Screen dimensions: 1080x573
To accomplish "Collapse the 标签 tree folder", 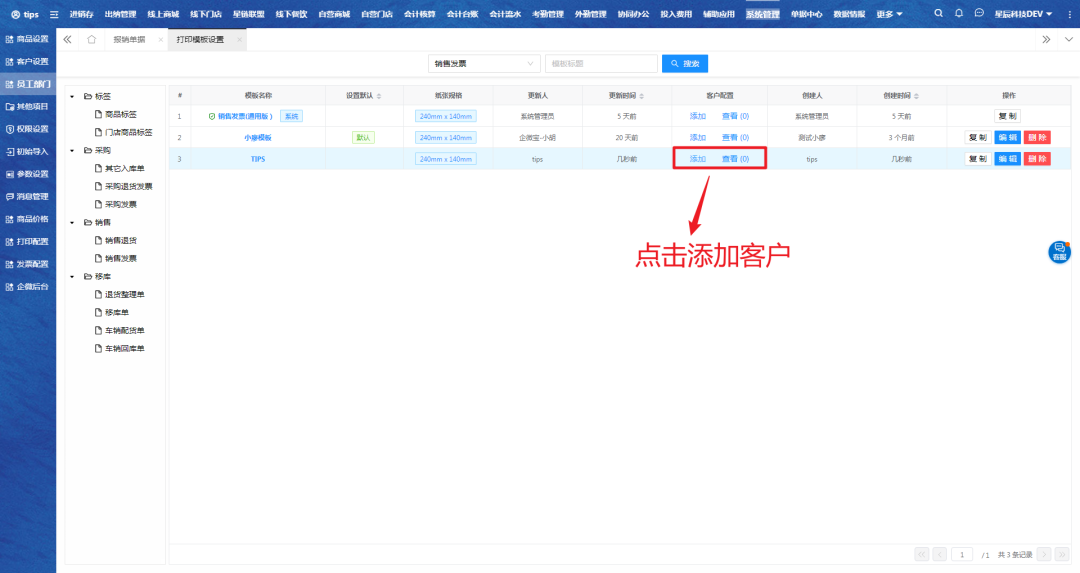I will coord(72,97).
